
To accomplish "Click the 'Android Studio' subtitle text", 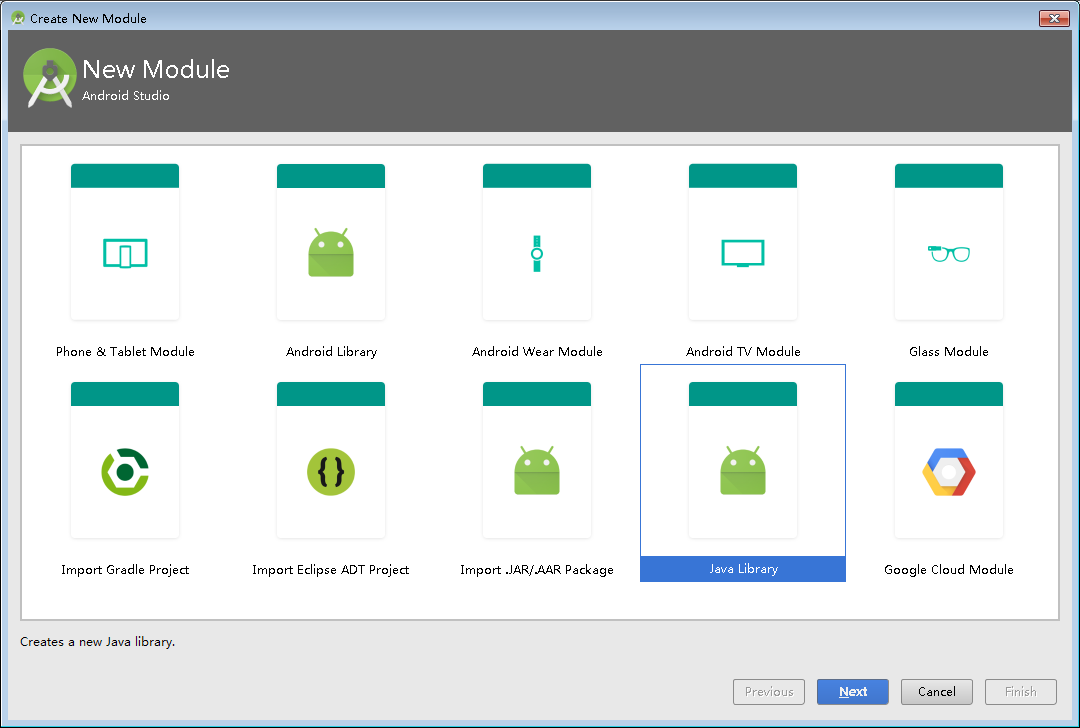I will click(x=125, y=96).
